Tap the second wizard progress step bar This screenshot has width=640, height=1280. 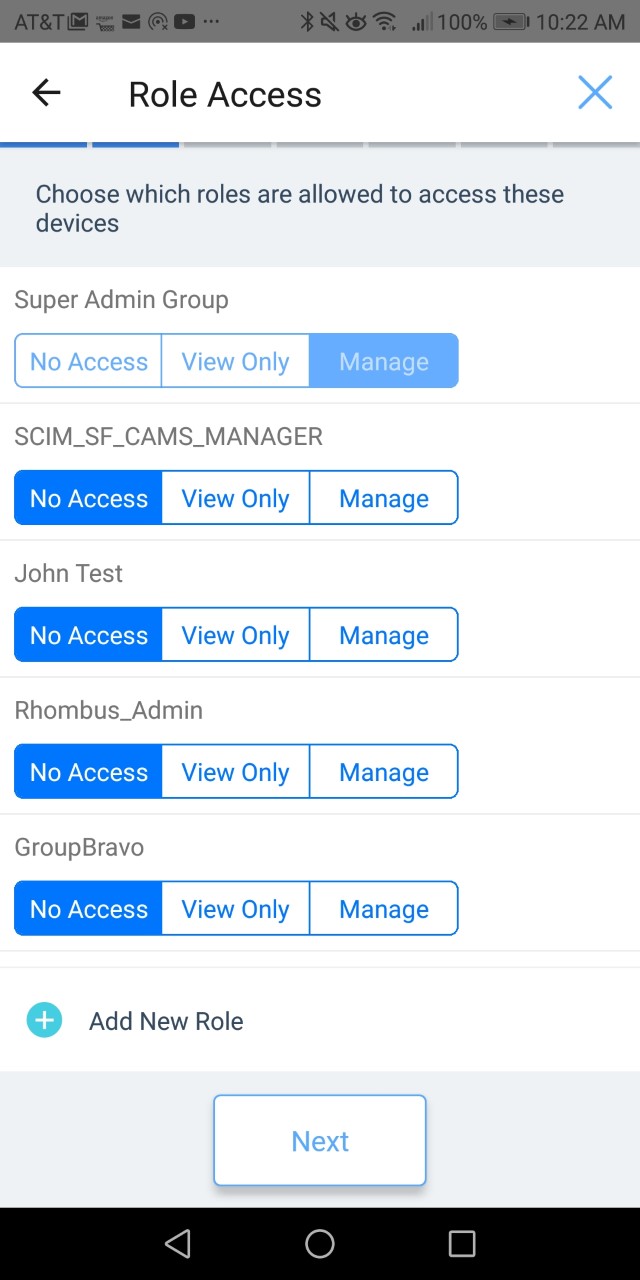click(x=136, y=145)
